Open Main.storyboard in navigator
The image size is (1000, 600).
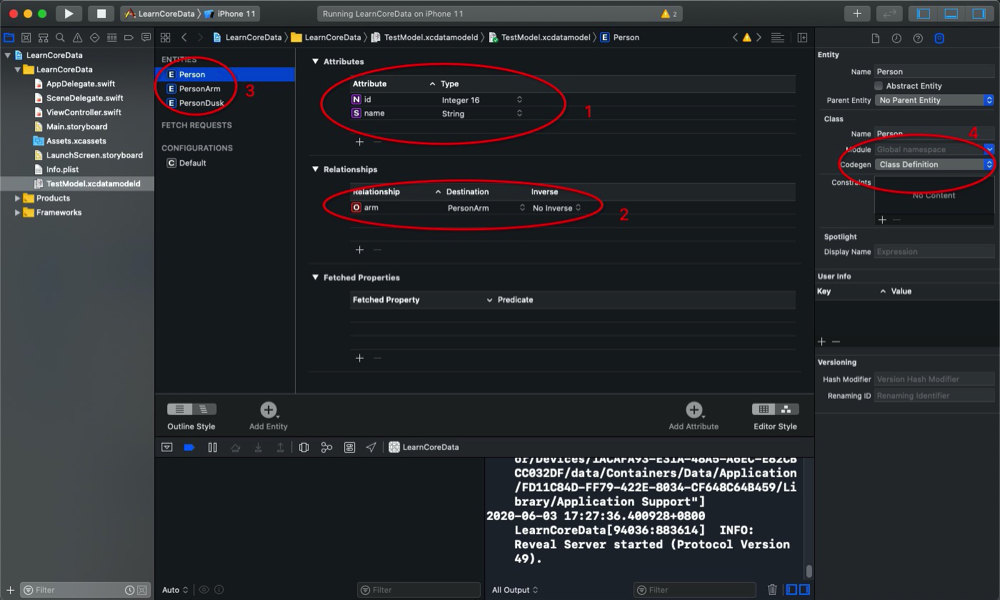(77, 126)
